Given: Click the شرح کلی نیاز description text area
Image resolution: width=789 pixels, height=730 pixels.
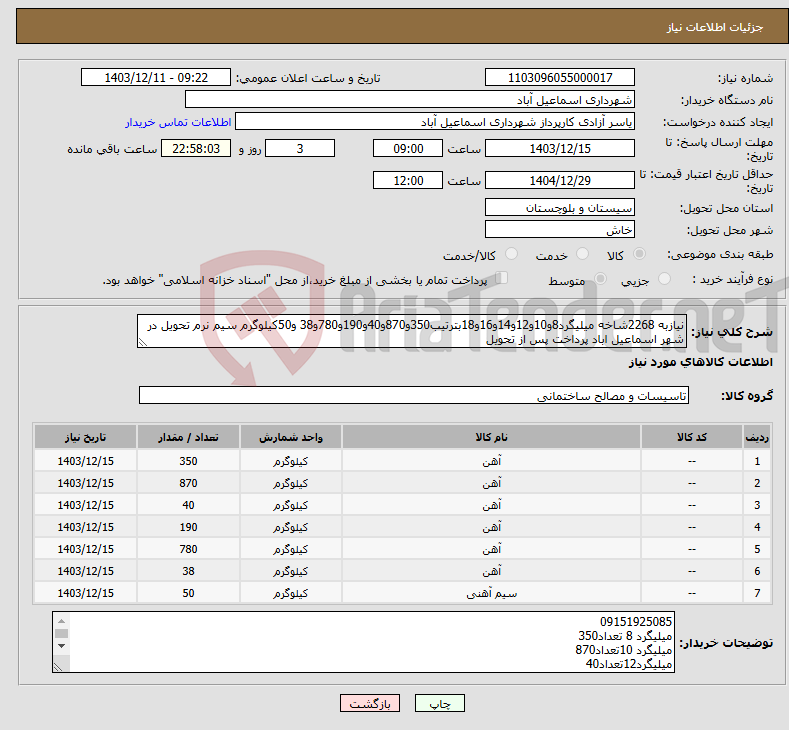Looking at the screenshot, I should (x=412, y=331).
